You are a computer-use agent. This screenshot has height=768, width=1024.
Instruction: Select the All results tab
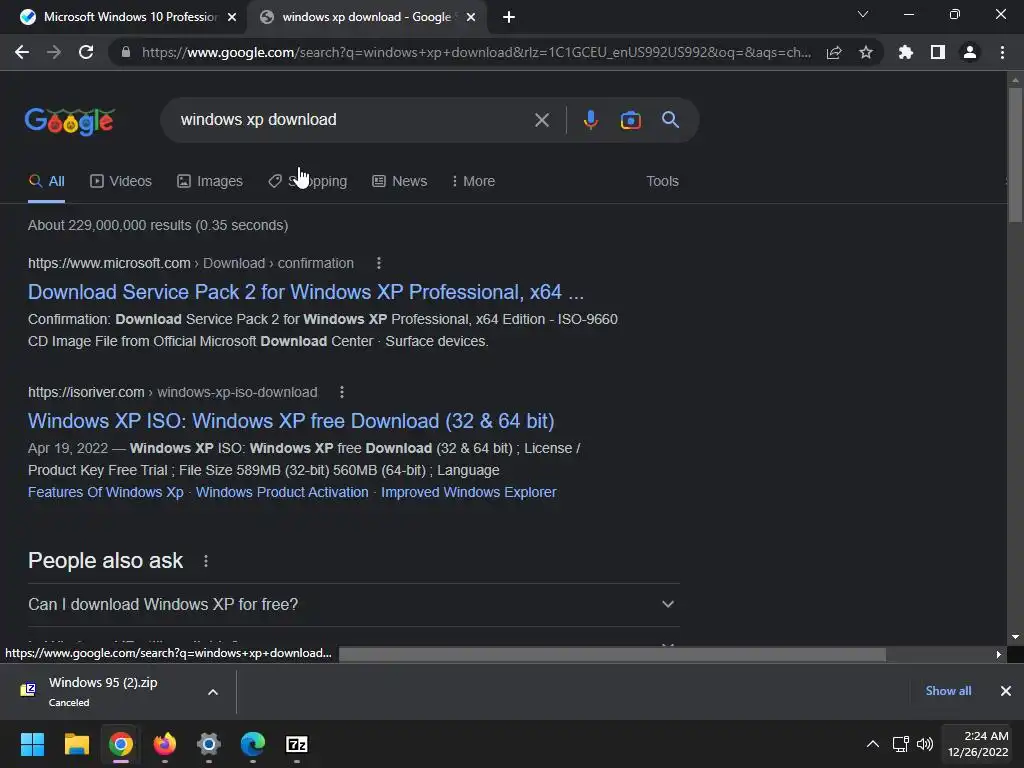[46, 182]
